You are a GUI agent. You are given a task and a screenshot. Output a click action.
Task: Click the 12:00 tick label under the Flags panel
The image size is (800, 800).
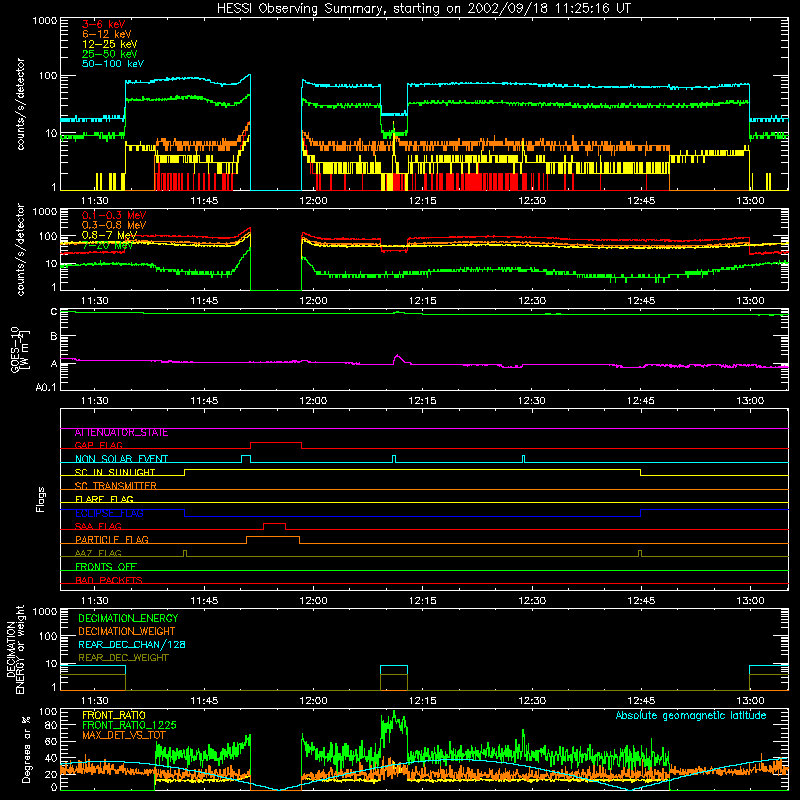[313, 601]
